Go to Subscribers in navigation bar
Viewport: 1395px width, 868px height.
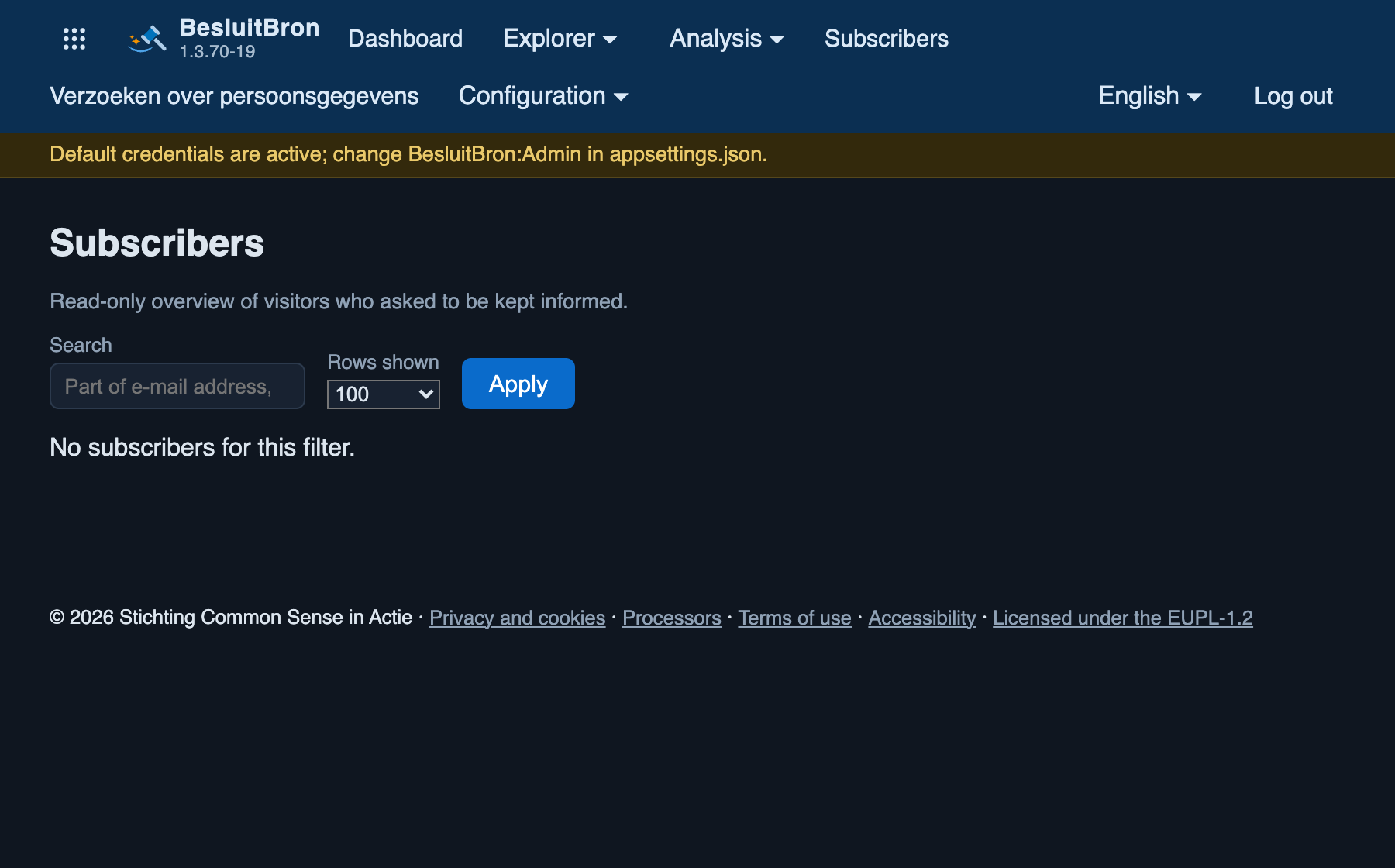point(887,39)
